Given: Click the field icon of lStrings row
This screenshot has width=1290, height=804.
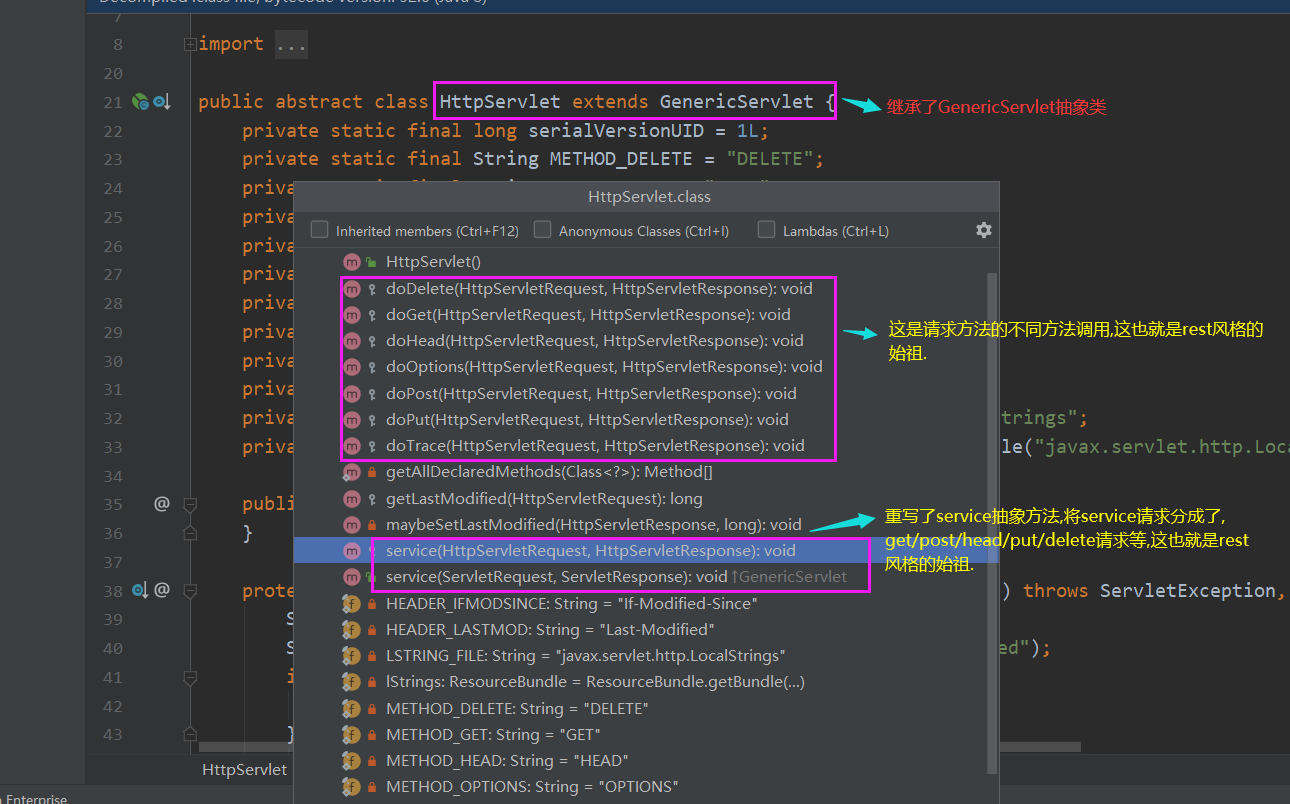Looking at the screenshot, I should 351,682.
